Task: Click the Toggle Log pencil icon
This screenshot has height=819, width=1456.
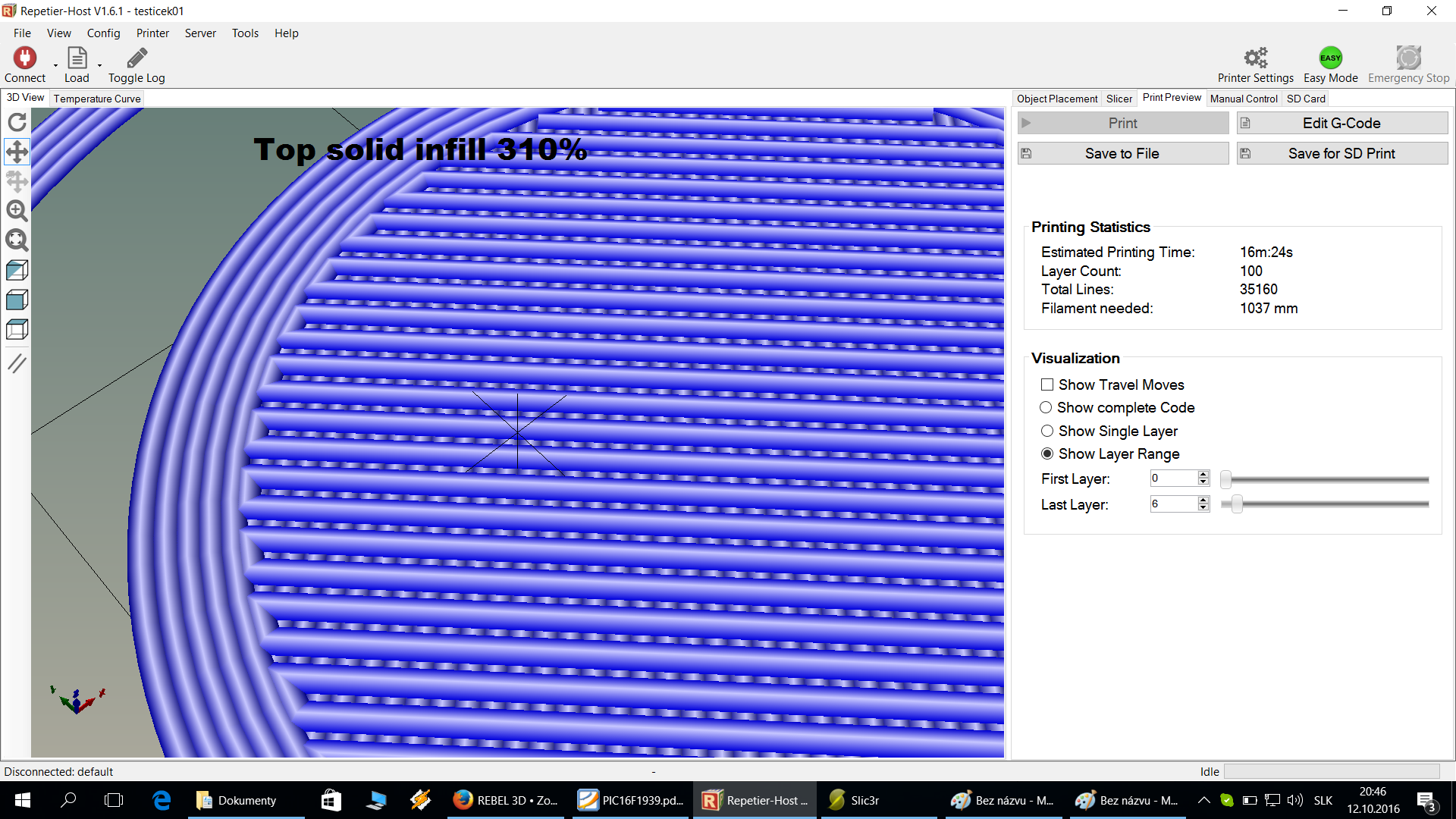Action: (x=136, y=58)
